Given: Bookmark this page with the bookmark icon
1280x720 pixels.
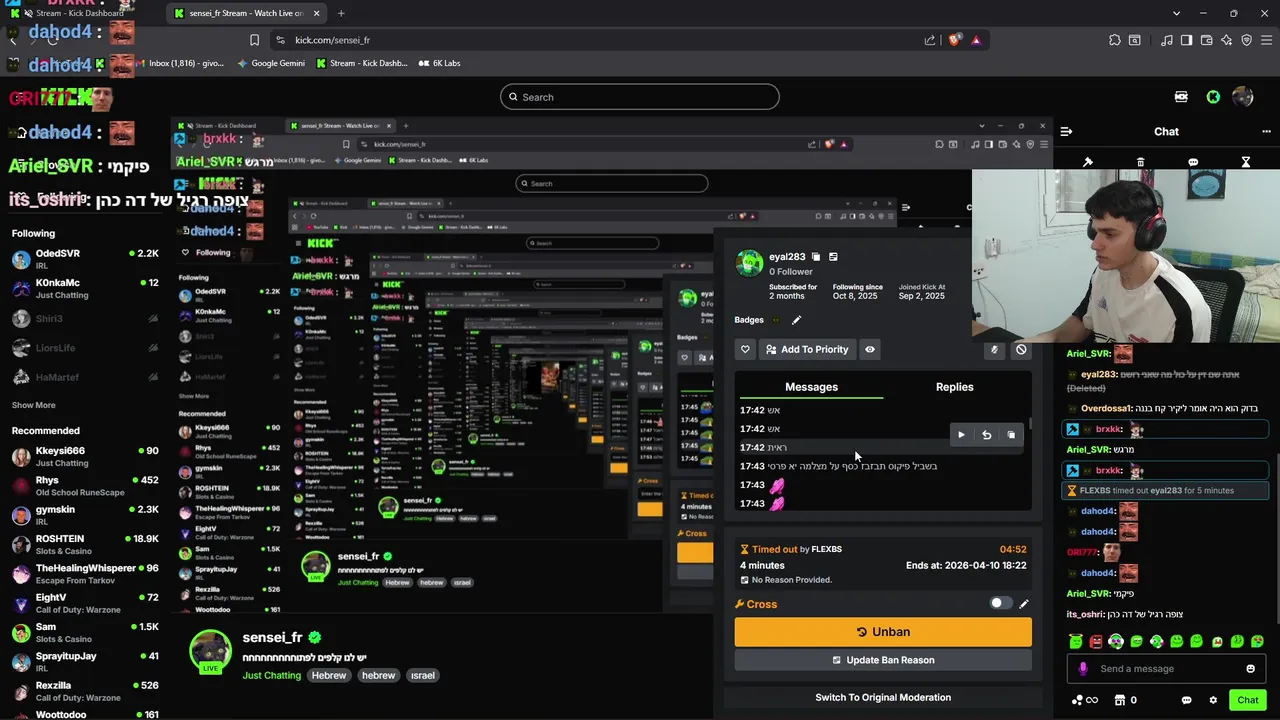Looking at the screenshot, I should pos(254,40).
